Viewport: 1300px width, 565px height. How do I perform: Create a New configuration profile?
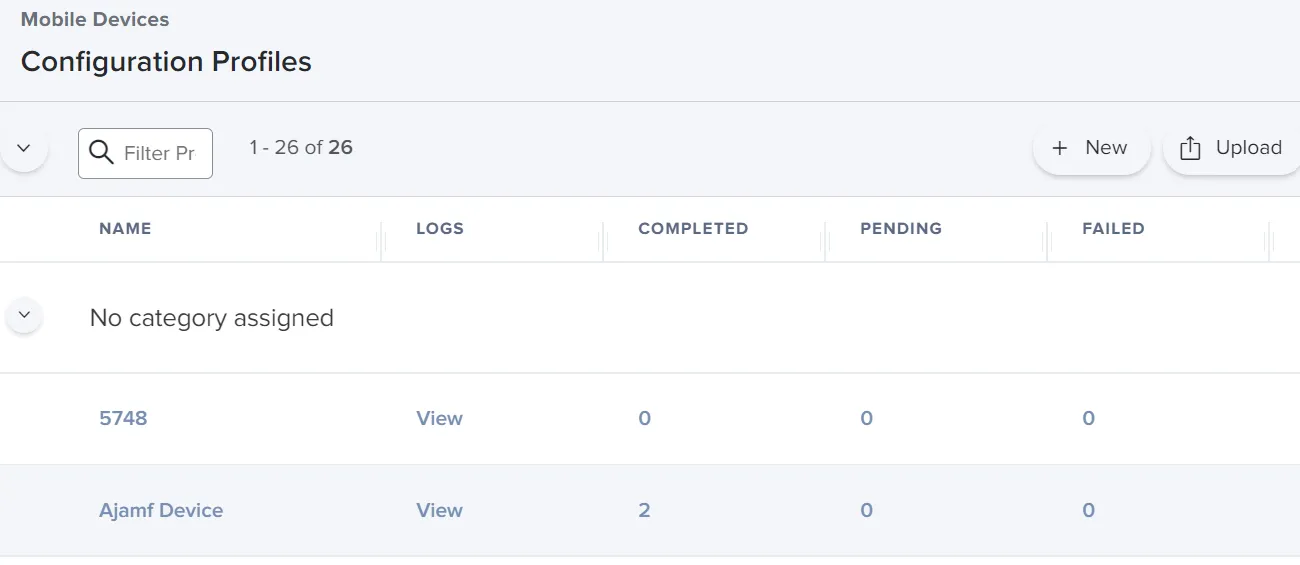[x=1091, y=148]
